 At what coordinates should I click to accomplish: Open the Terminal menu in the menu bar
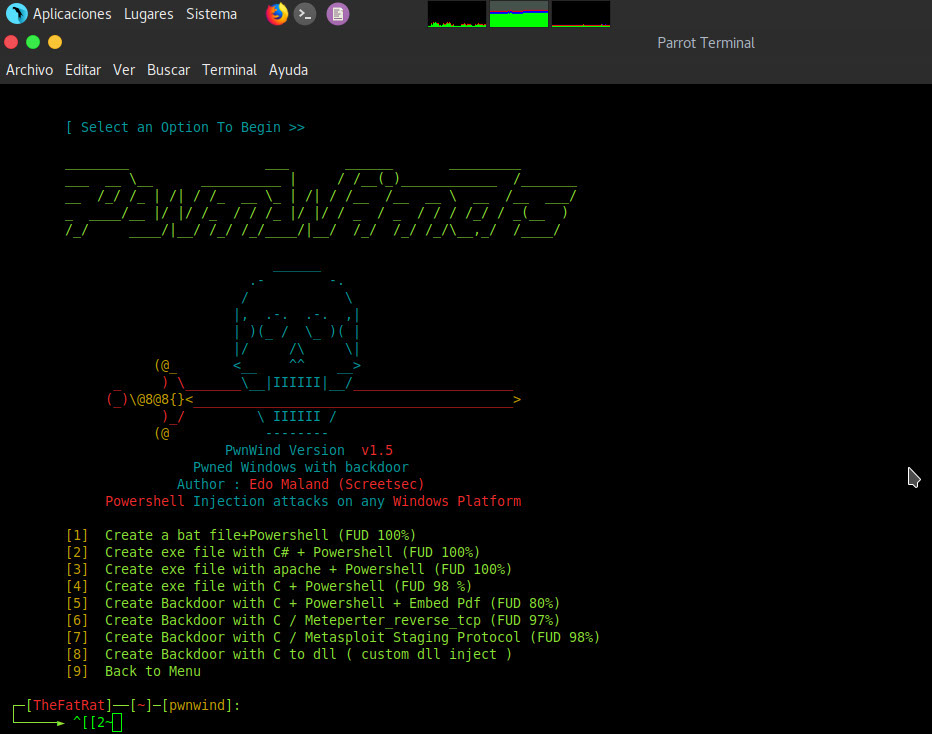pos(229,70)
